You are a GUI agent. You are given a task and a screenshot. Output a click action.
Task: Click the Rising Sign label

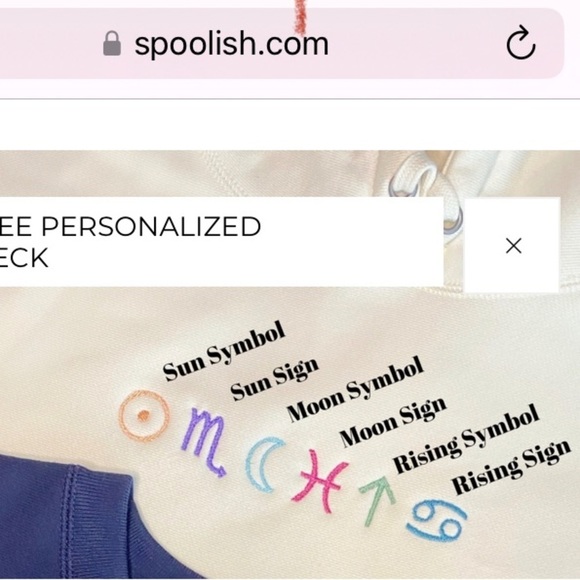[x=511, y=466]
